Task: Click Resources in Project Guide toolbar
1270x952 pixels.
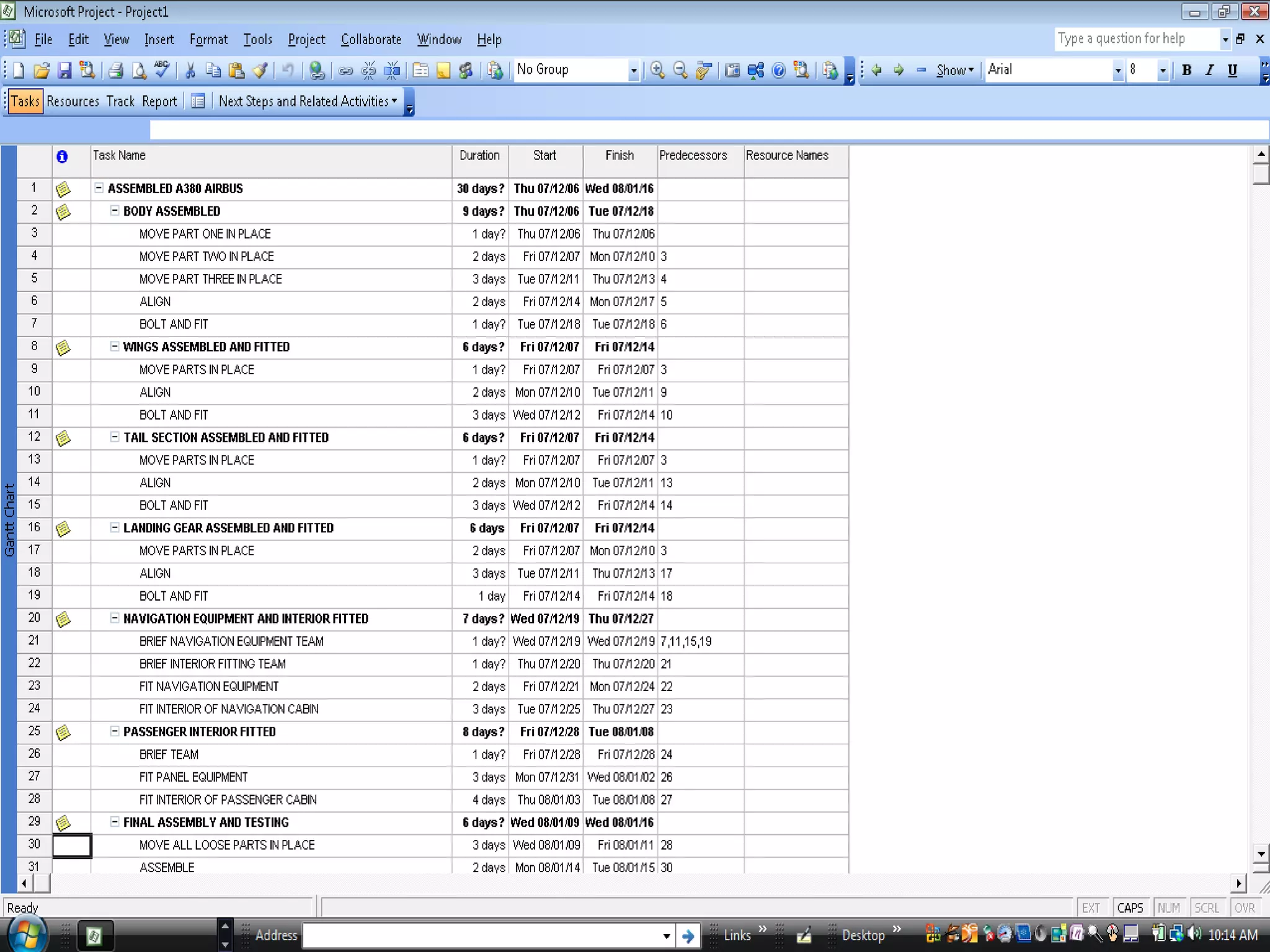Action: (x=73, y=102)
